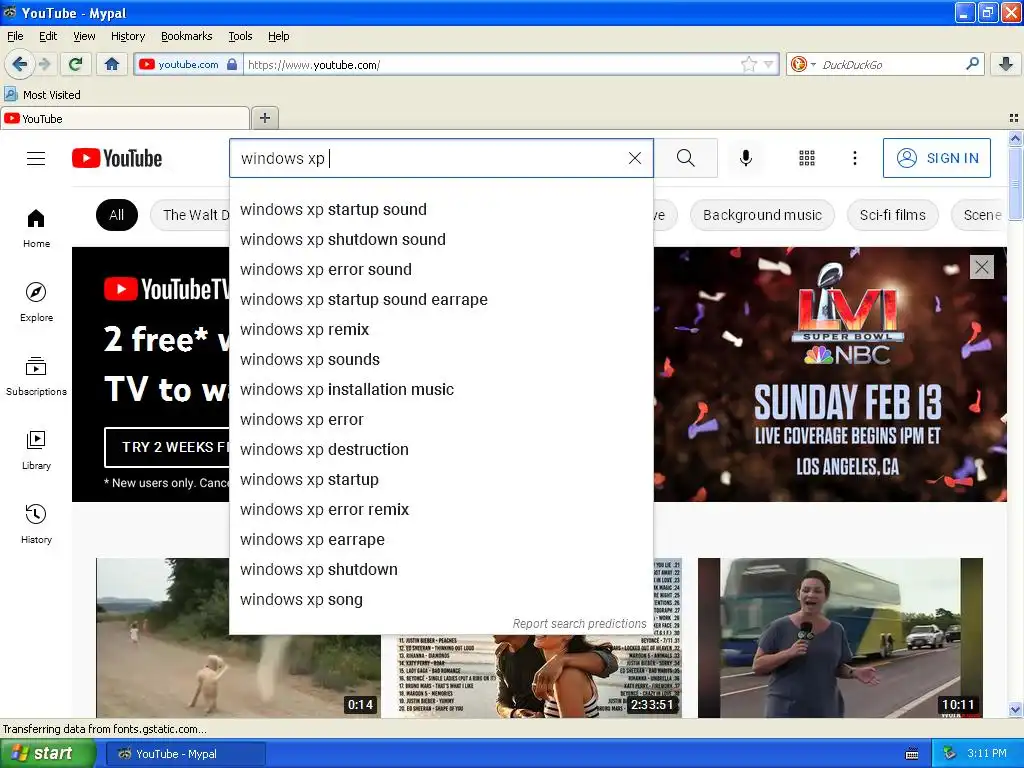Select the Sci-fi films chip
This screenshot has height=768, width=1024.
click(x=892, y=215)
